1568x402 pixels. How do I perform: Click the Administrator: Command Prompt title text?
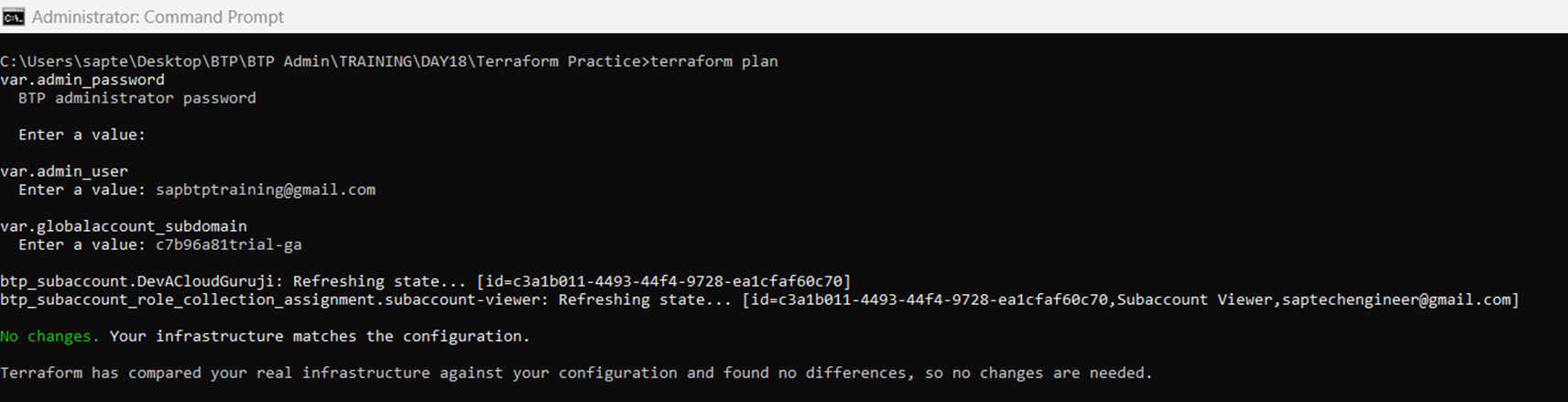[x=158, y=16]
